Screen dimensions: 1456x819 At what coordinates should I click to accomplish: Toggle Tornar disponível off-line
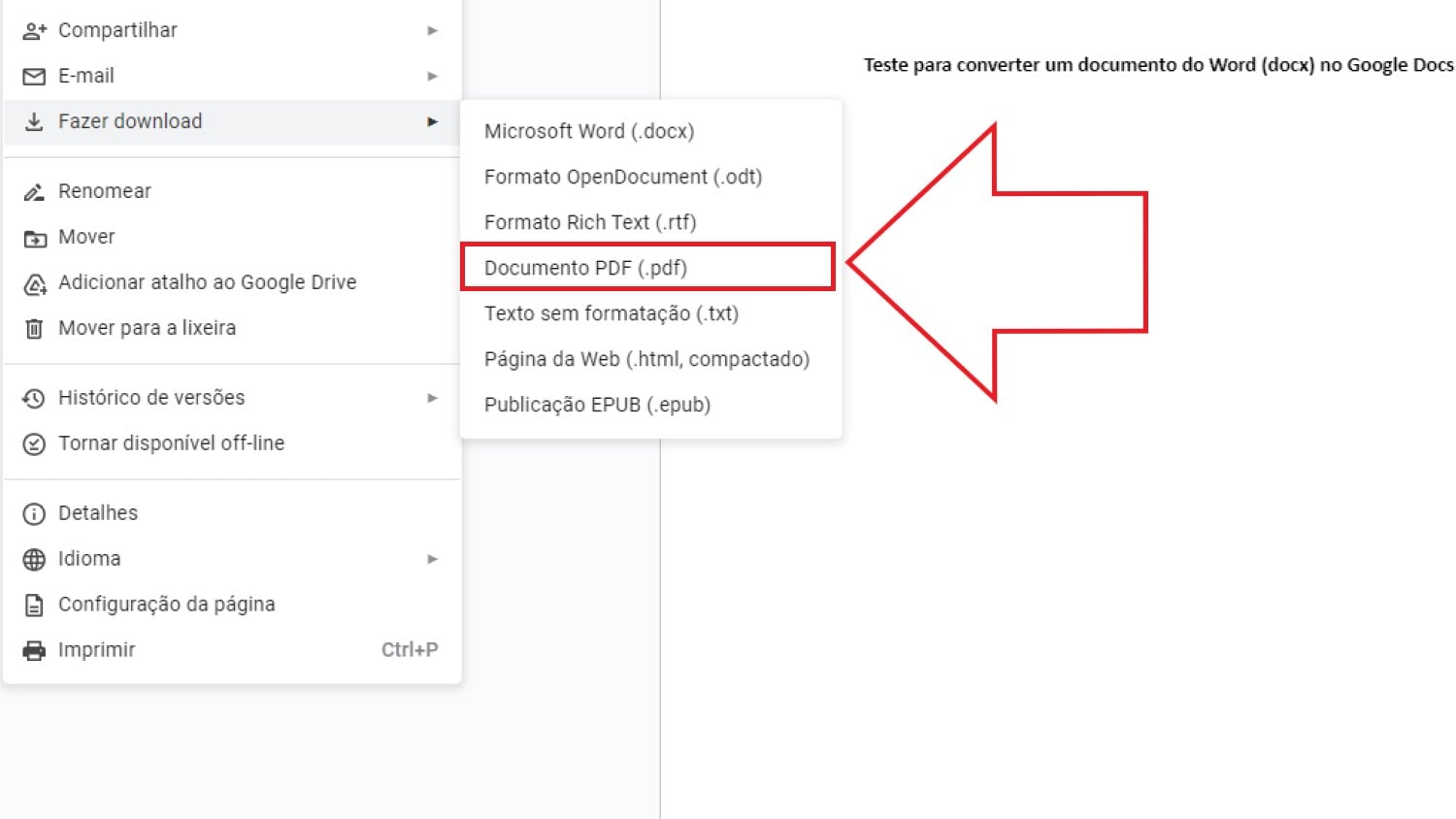[171, 443]
